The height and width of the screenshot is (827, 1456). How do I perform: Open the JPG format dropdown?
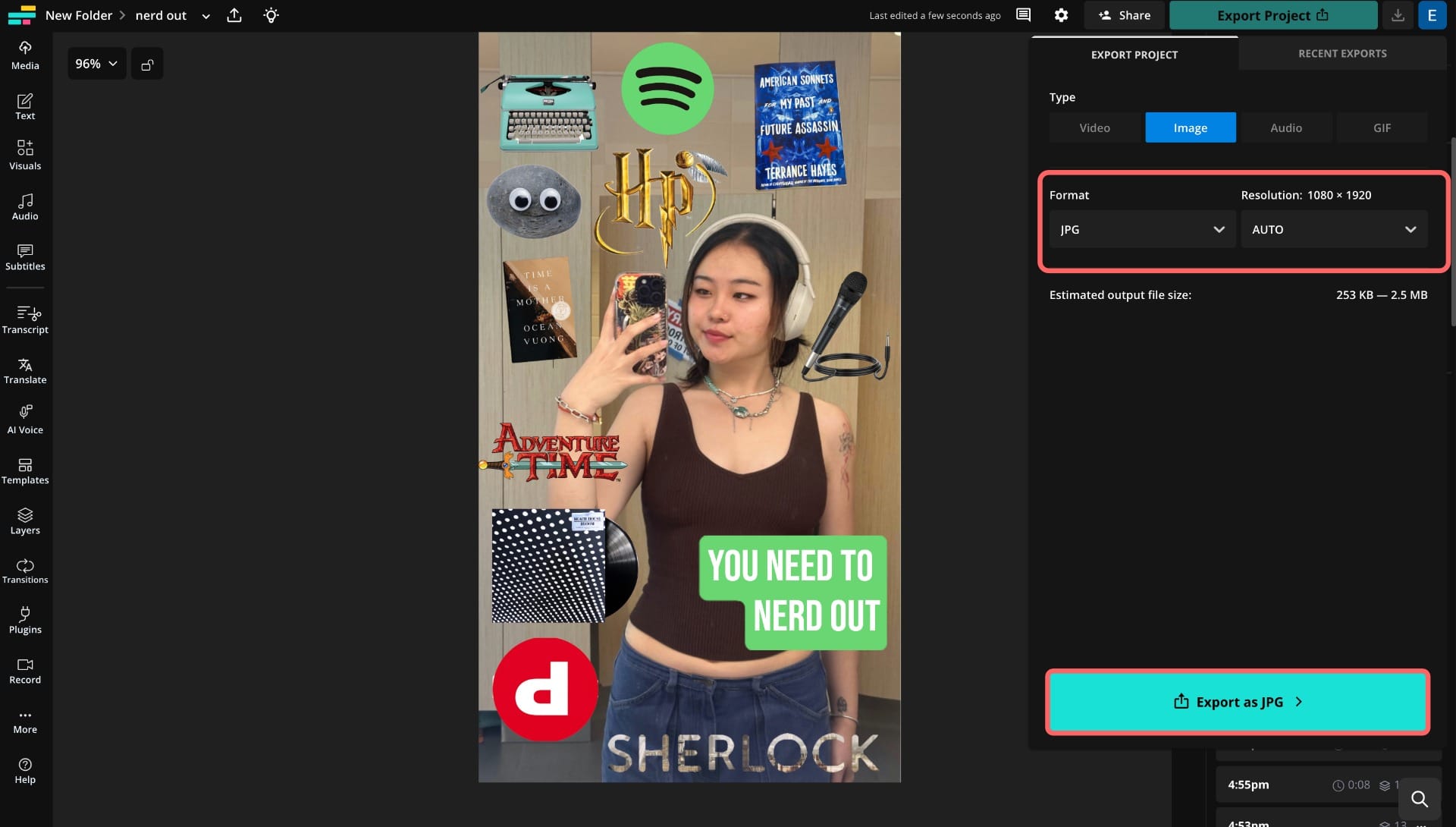[1142, 229]
